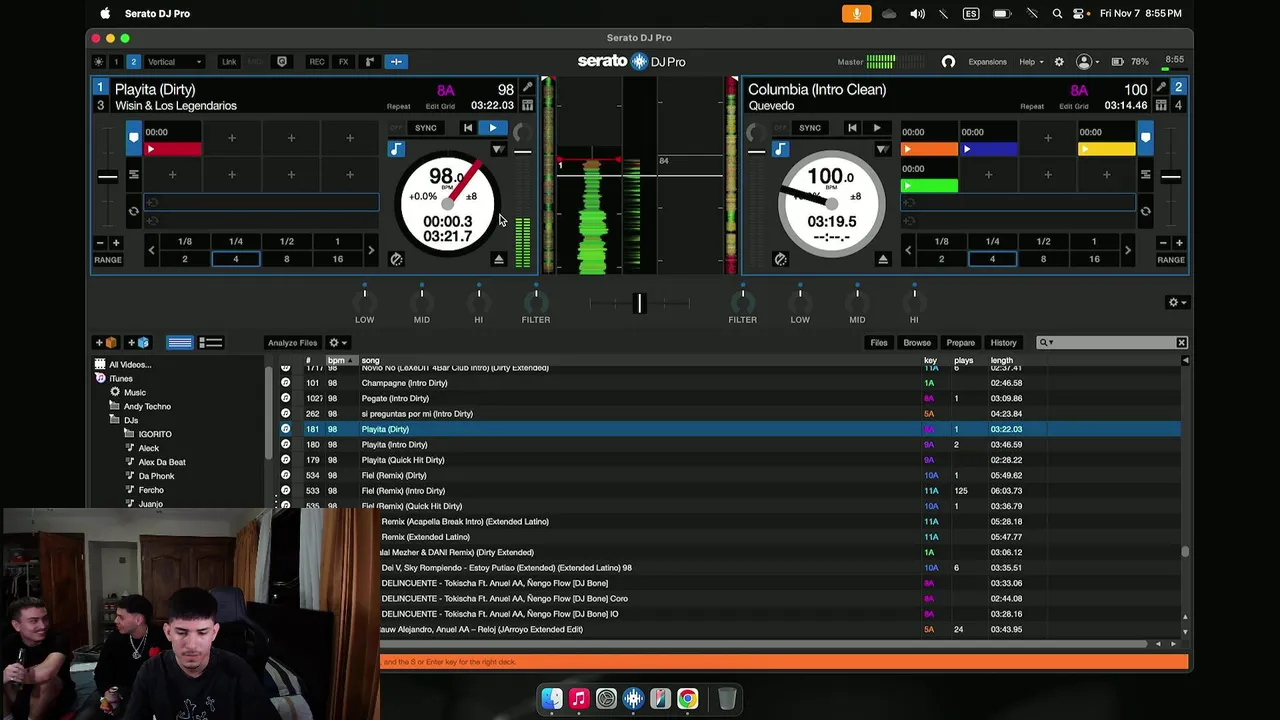
Task: Open the Browse panel tab
Action: (x=917, y=343)
